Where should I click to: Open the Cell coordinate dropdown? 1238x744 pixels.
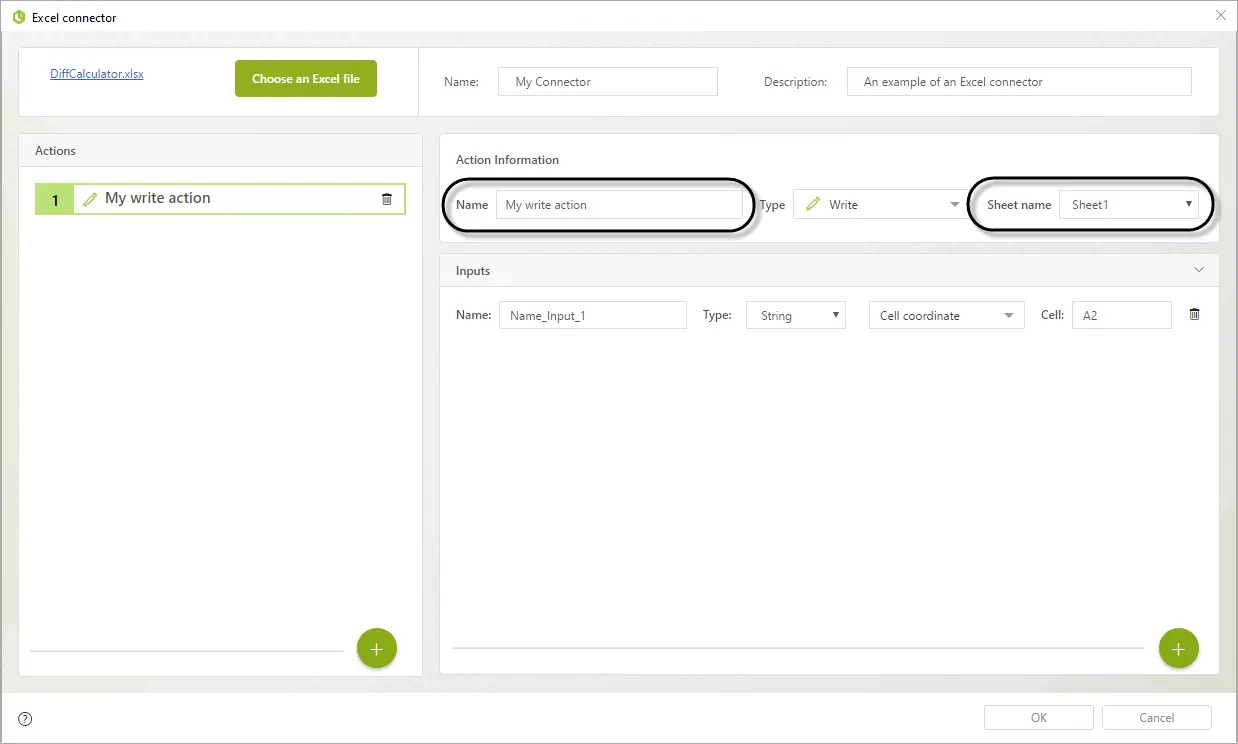coord(947,315)
